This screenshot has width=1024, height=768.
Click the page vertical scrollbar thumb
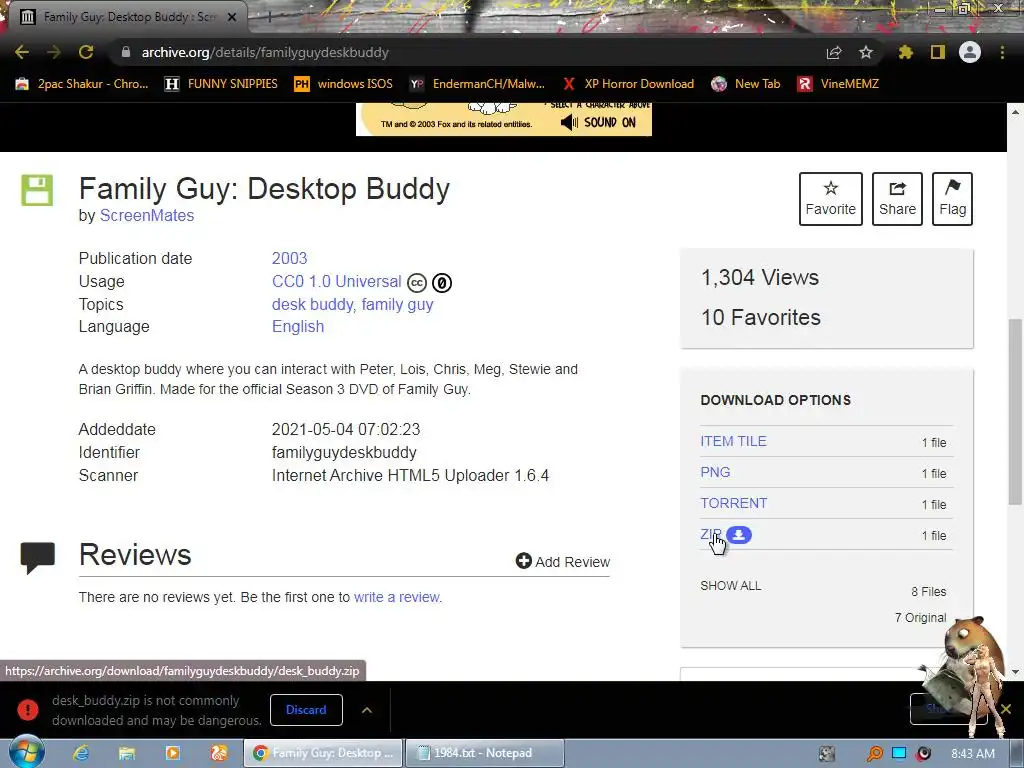(x=1015, y=411)
